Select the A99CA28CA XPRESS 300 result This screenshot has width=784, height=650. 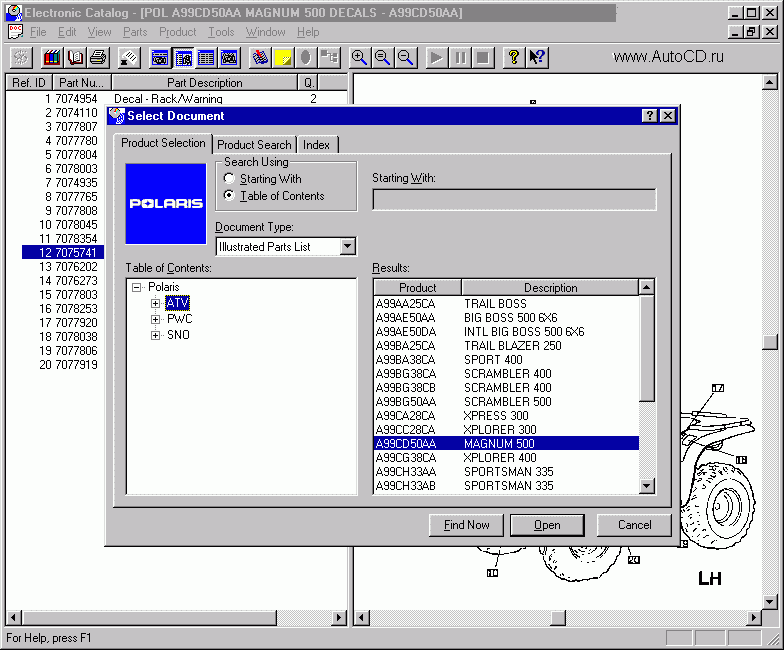click(506, 416)
